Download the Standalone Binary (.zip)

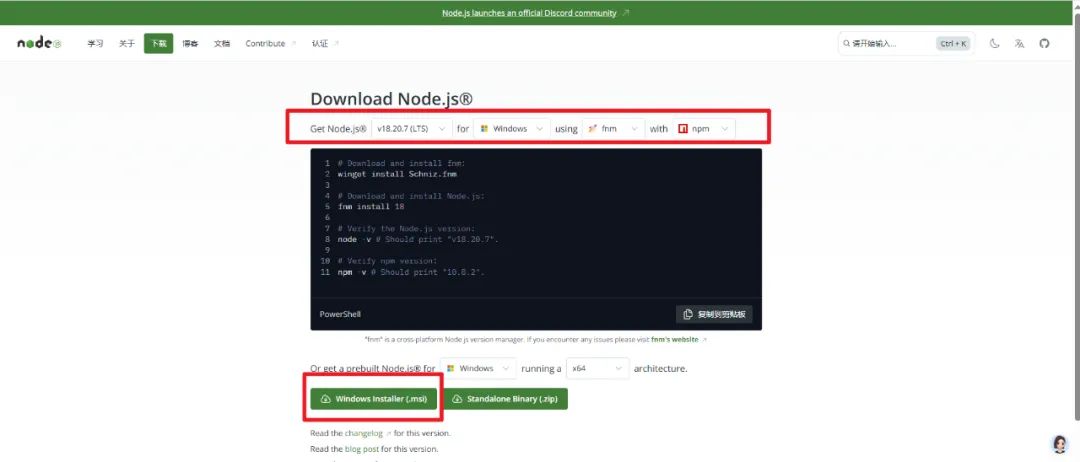point(506,399)
